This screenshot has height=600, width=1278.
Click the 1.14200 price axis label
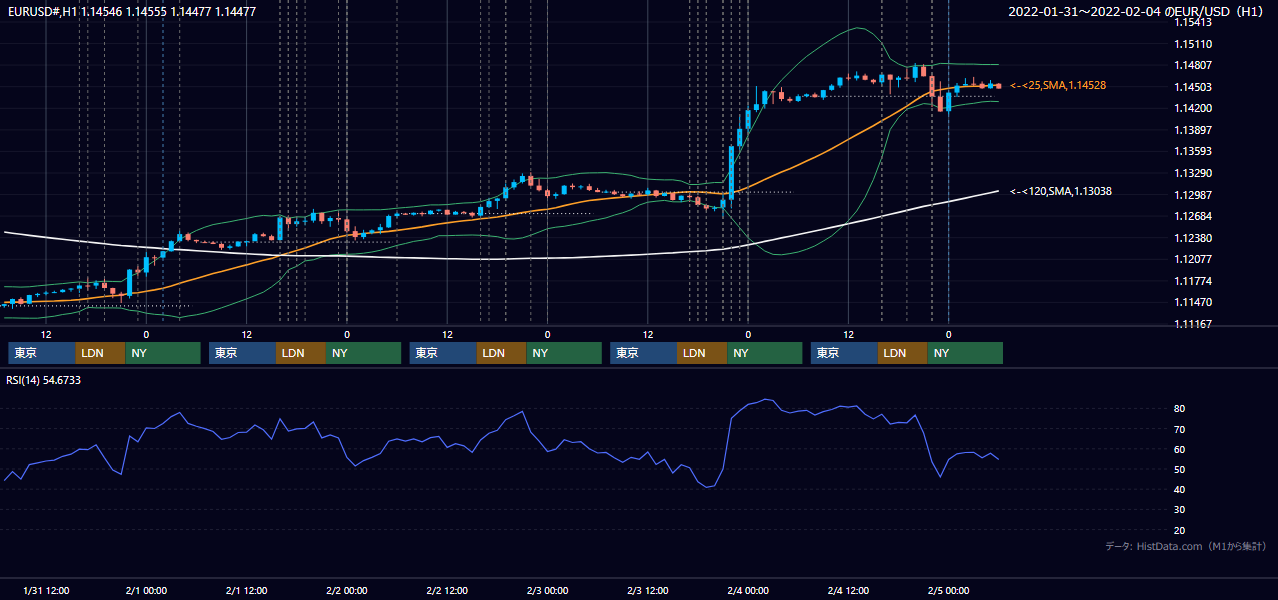point(1193,108)
